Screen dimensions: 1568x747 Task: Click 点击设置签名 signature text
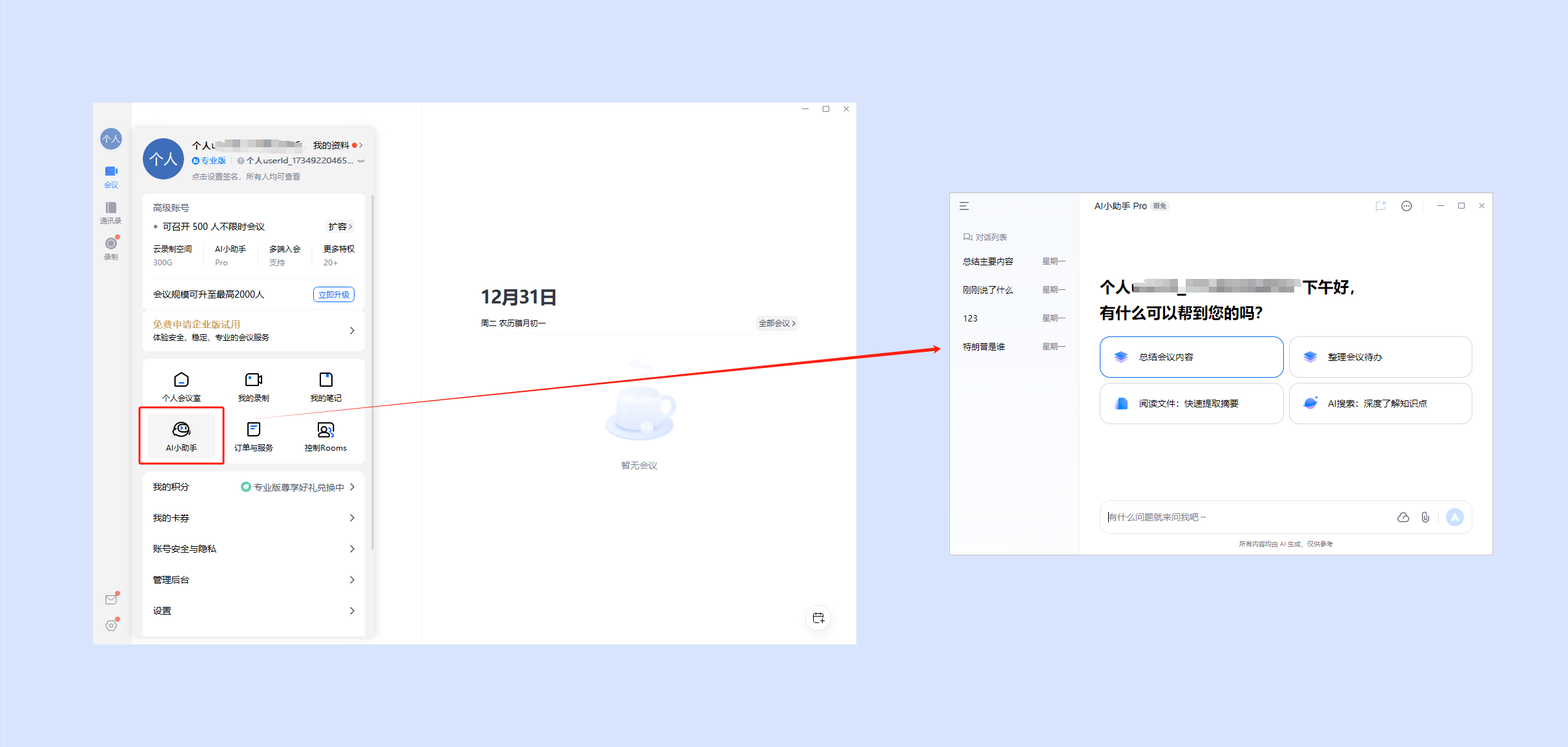point(245,177)
